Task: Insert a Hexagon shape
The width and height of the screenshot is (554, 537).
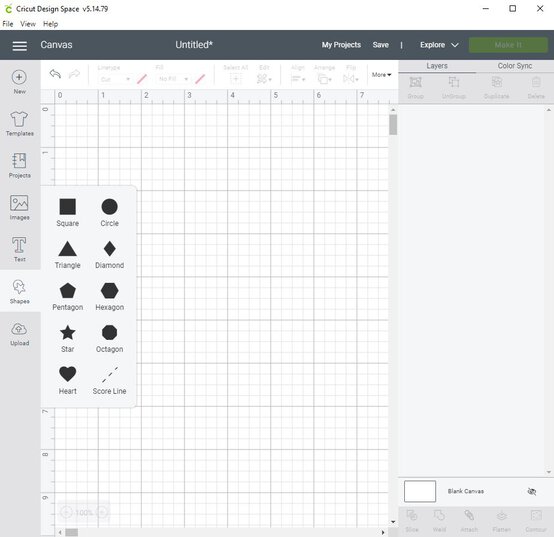Action: pos(110,296)
